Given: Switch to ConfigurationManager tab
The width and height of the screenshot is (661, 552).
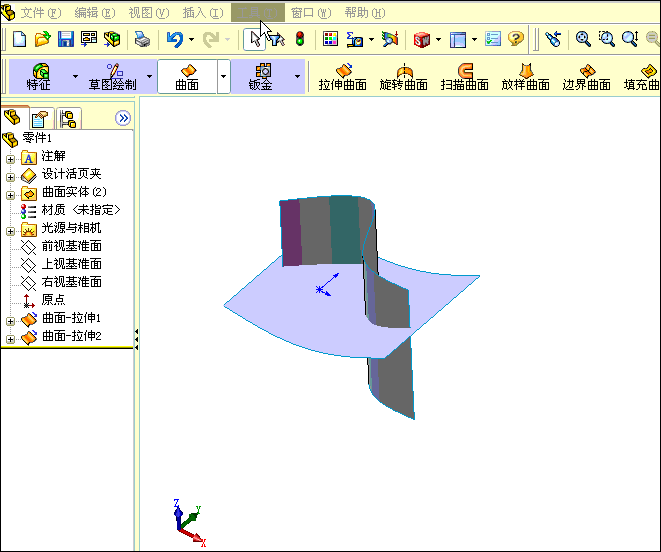Looking at the screenshot, I should (x=68, y=118).
